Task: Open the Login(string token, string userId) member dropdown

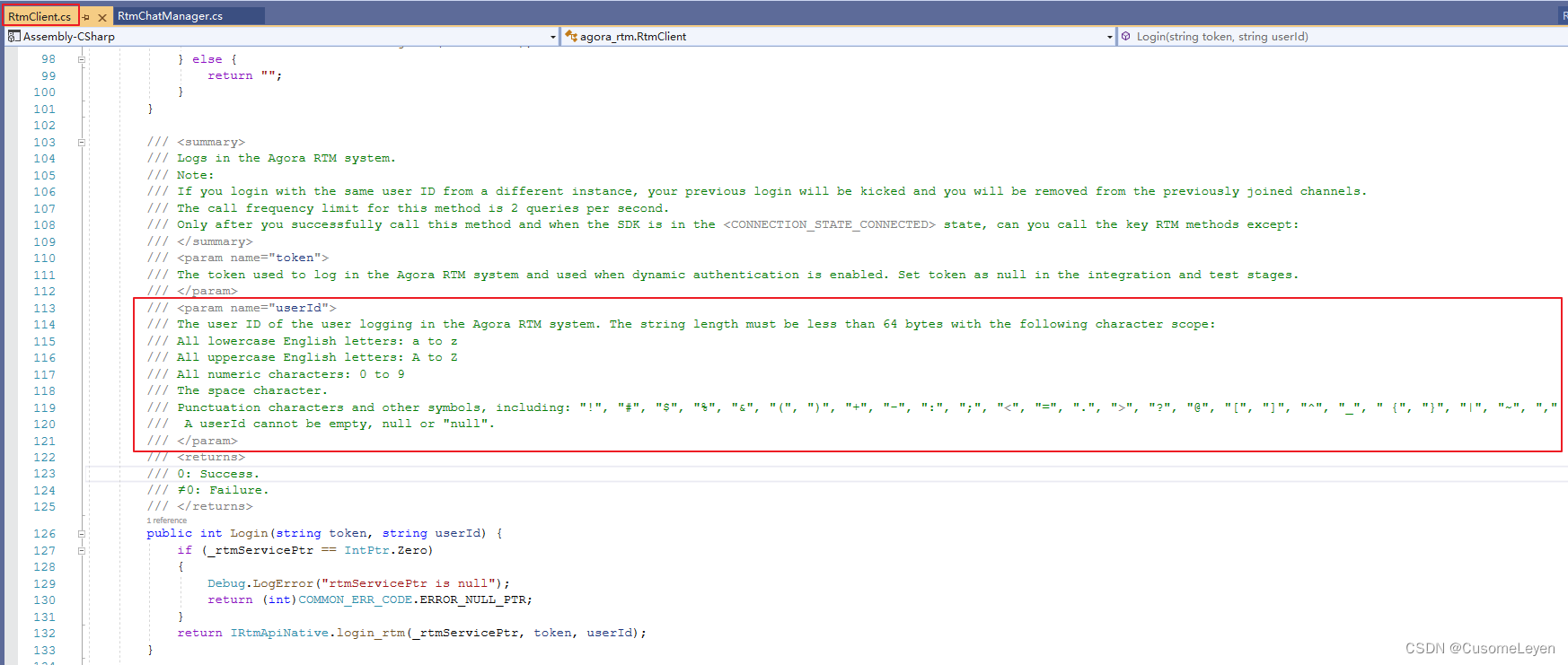Action: click(x=1343, y=37)
